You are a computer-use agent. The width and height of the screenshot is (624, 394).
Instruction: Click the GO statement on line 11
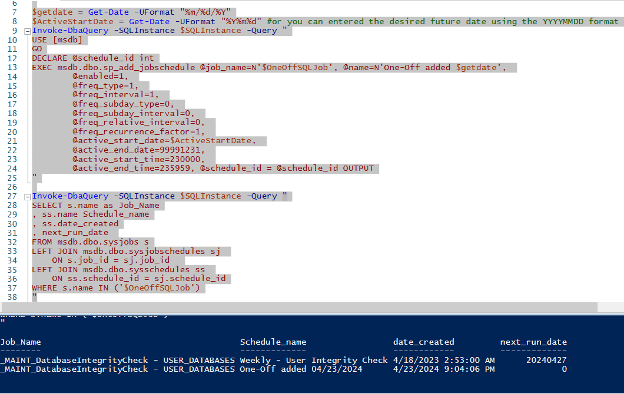pos(37,49)
